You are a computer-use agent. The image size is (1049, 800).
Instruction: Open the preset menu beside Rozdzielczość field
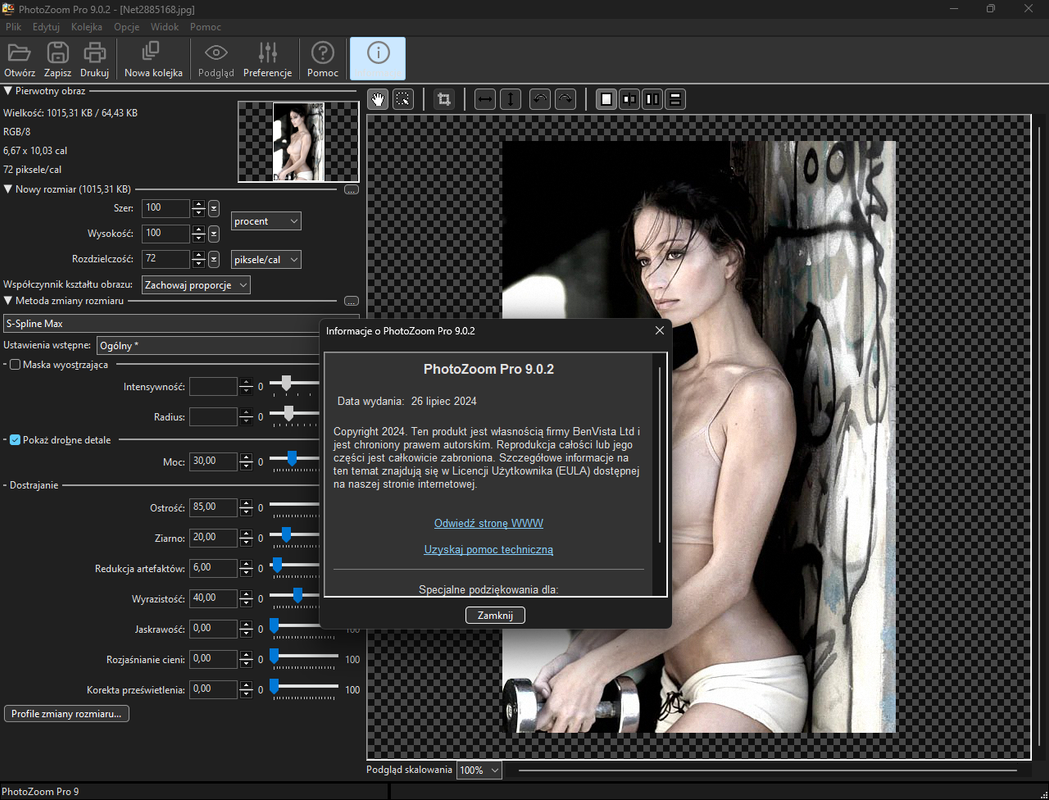(x=214, y=260)
